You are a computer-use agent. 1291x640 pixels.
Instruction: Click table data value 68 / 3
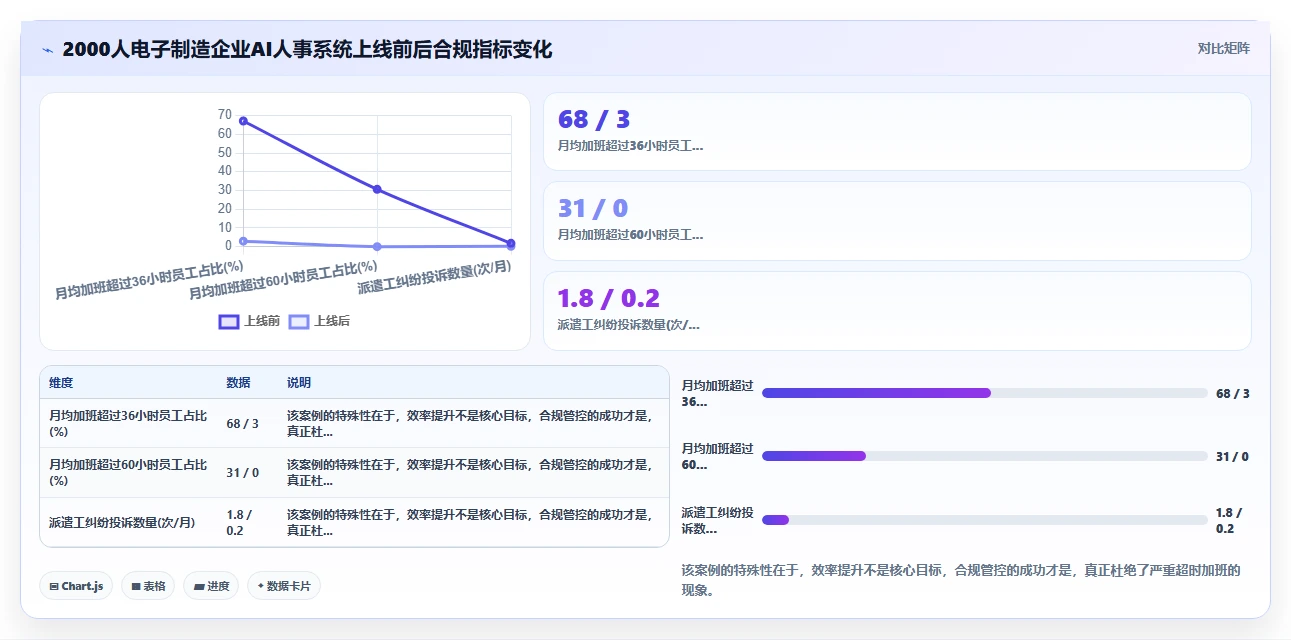tap(243, 423)
